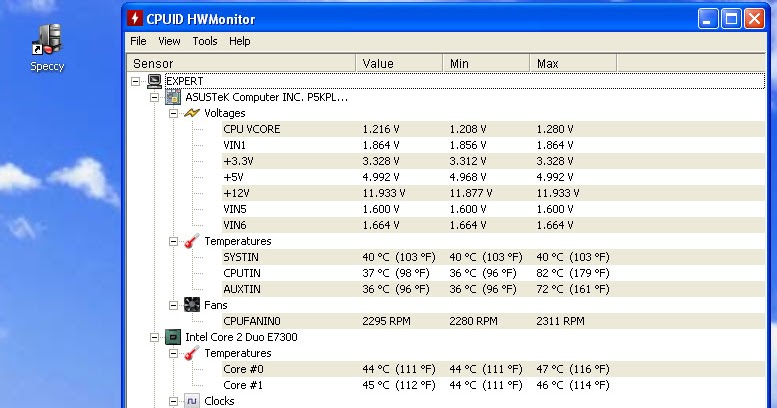
Task: Click the Value column header
Action: [399, 63]
